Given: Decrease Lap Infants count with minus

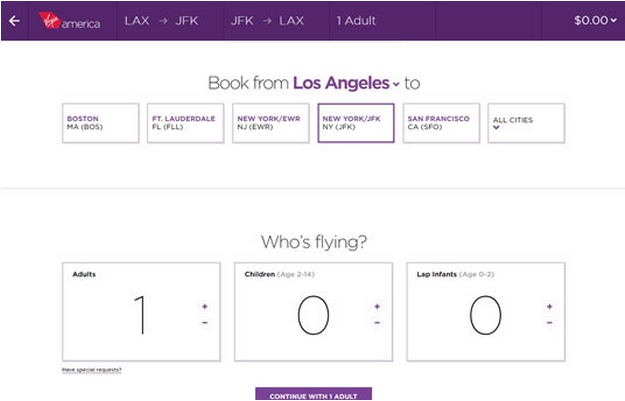Looking at the screenshot, I should click(x=549, y=322).
